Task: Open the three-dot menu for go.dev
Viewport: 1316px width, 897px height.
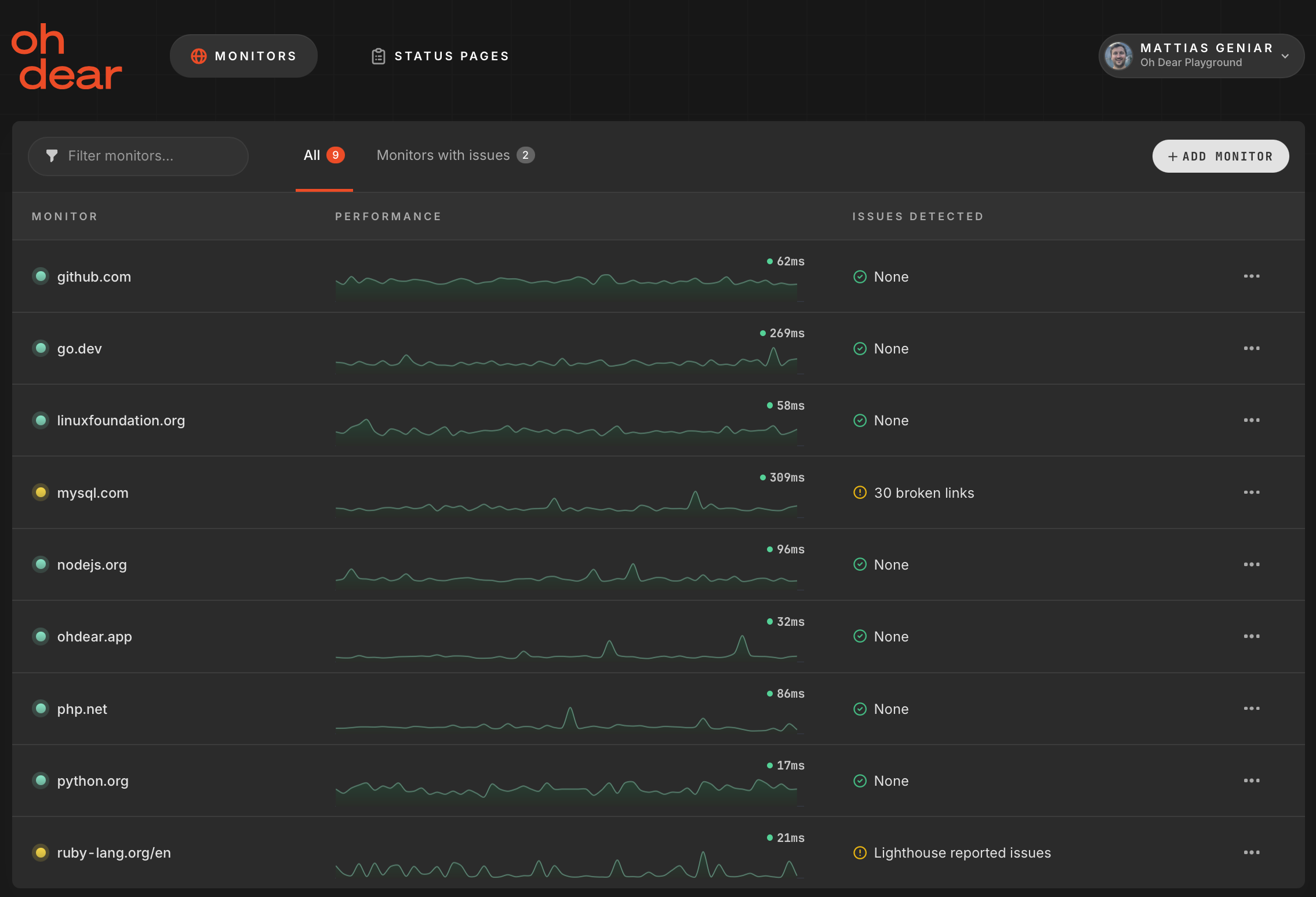Action: click(x=1252, y=348)
